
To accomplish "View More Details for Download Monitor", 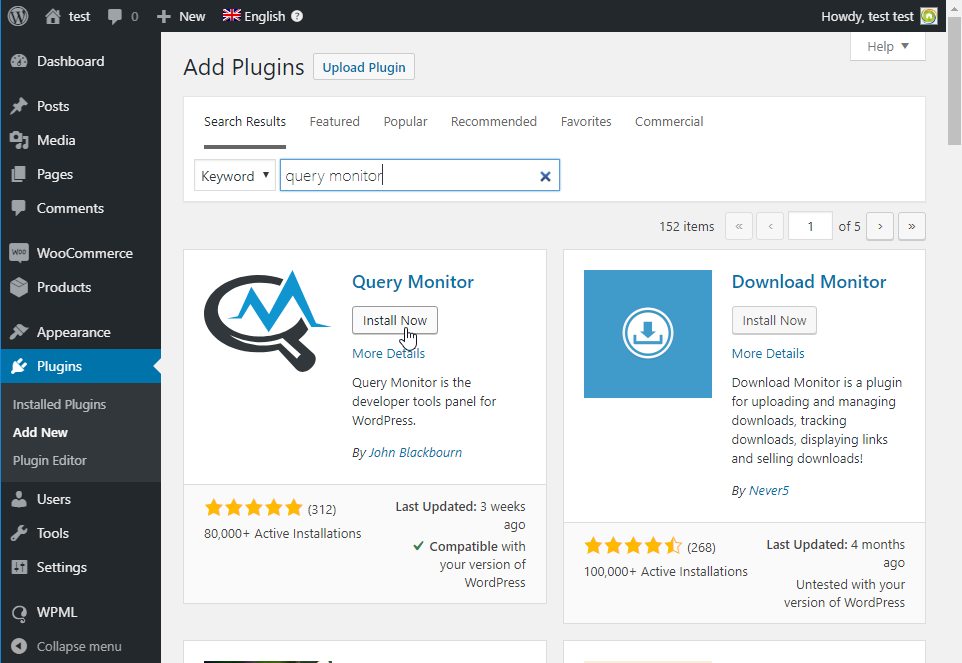I will coord(767,353).
